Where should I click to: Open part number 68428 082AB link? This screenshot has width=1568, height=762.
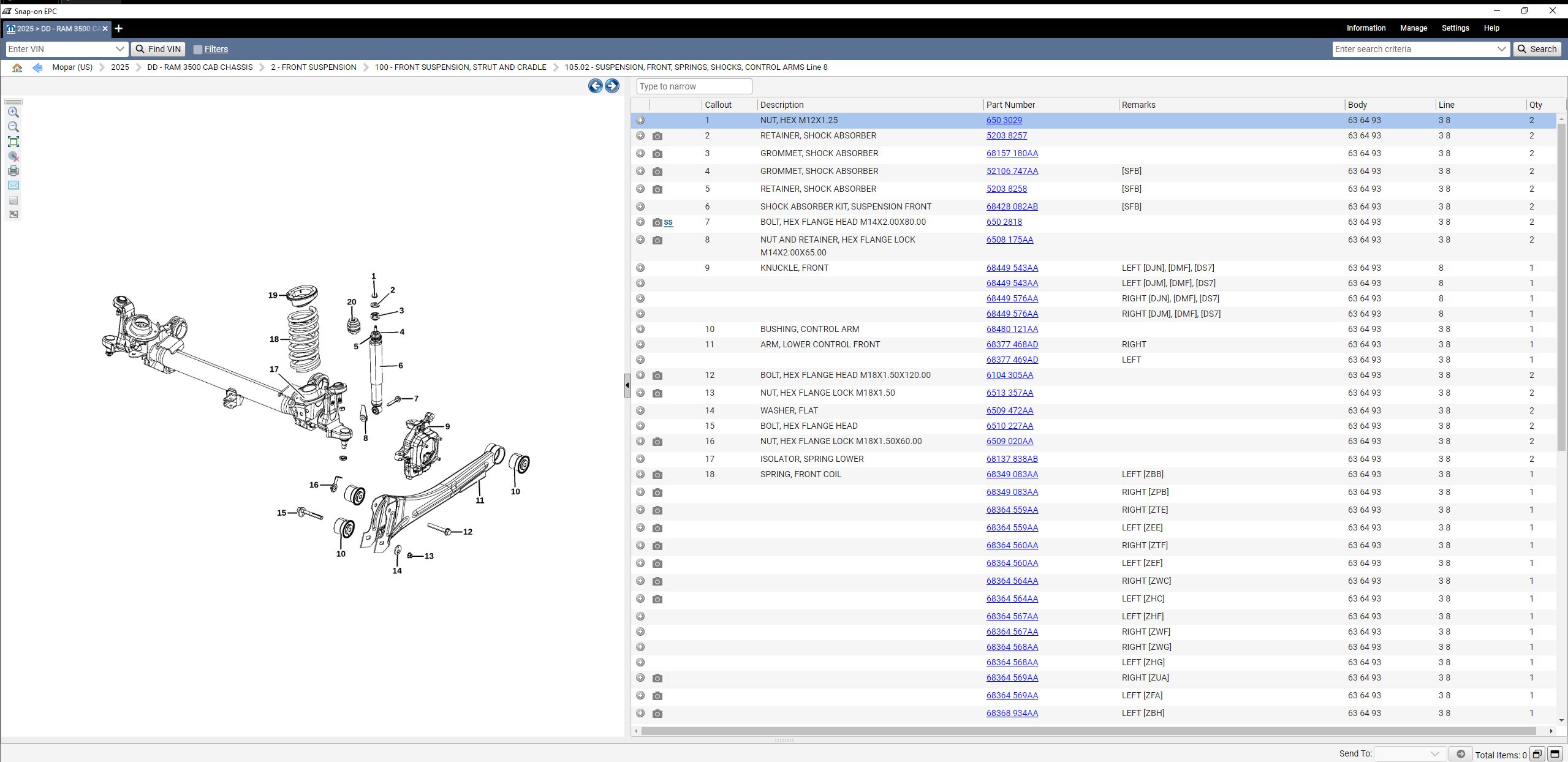[x=1012, y=206]
